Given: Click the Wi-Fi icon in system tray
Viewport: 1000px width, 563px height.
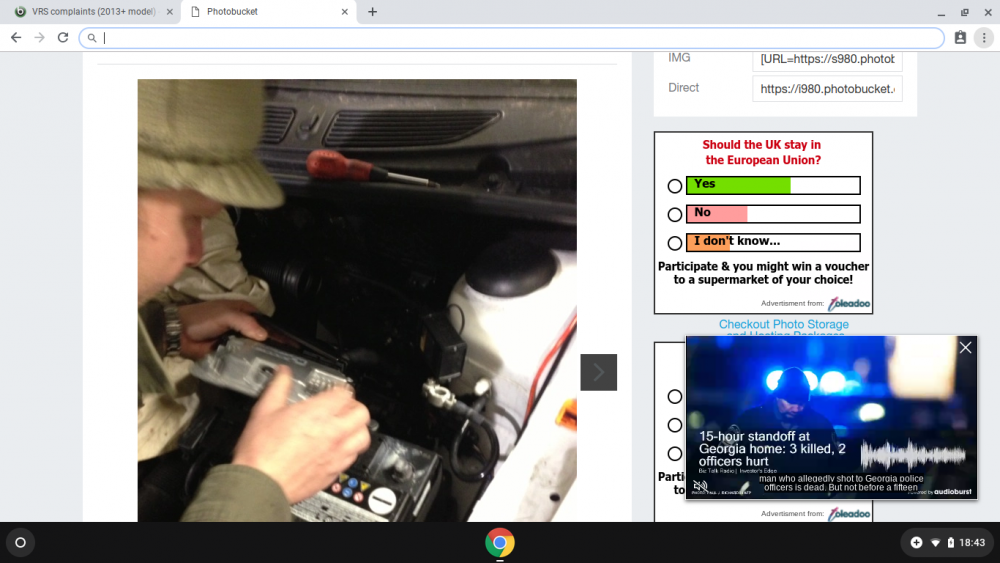Looking at the screenshot, I should (x=936, y=543).
